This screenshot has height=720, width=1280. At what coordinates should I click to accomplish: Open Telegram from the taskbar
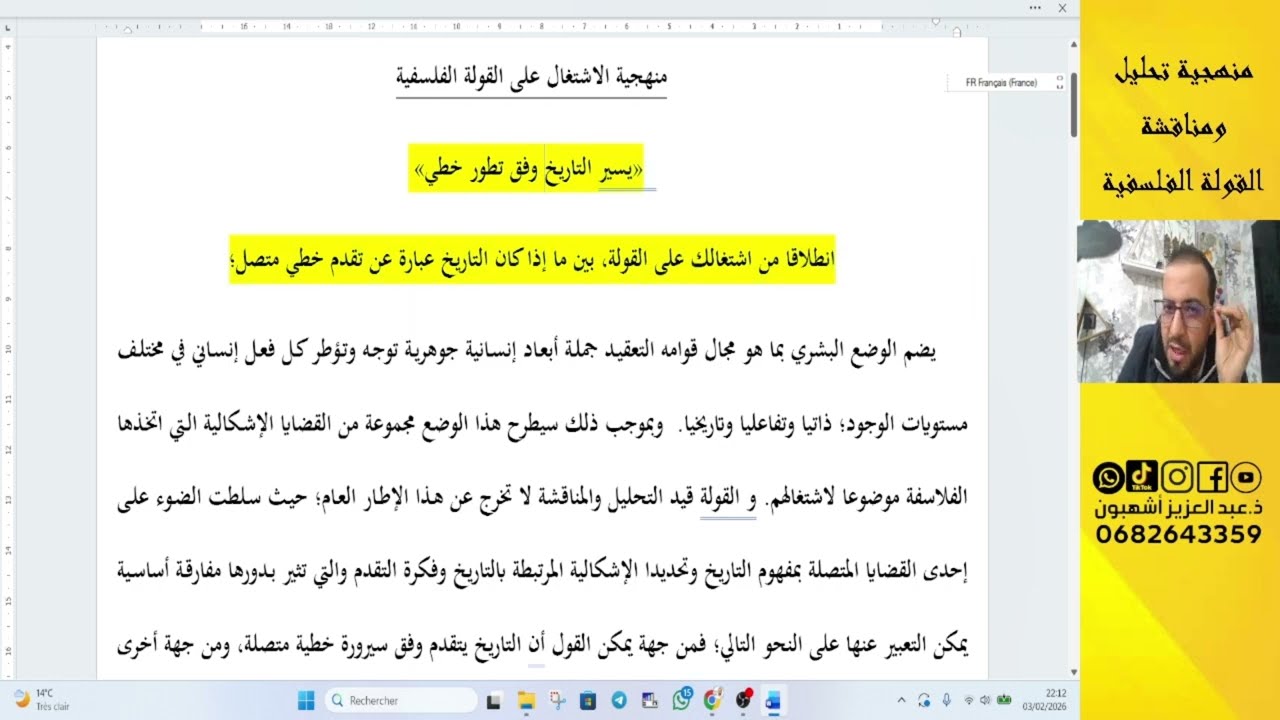(x=619, y=701)
